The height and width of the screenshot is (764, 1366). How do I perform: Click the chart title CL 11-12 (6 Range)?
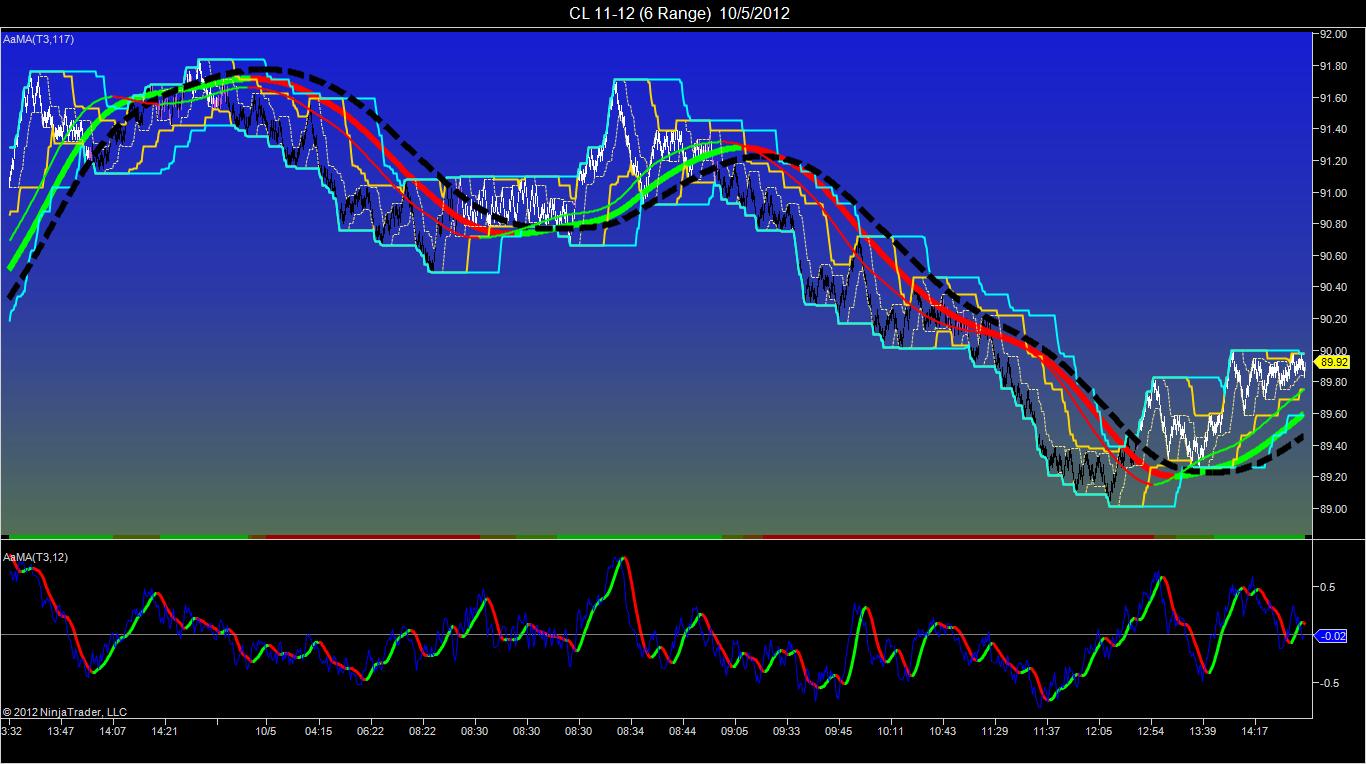pos(640,13)
